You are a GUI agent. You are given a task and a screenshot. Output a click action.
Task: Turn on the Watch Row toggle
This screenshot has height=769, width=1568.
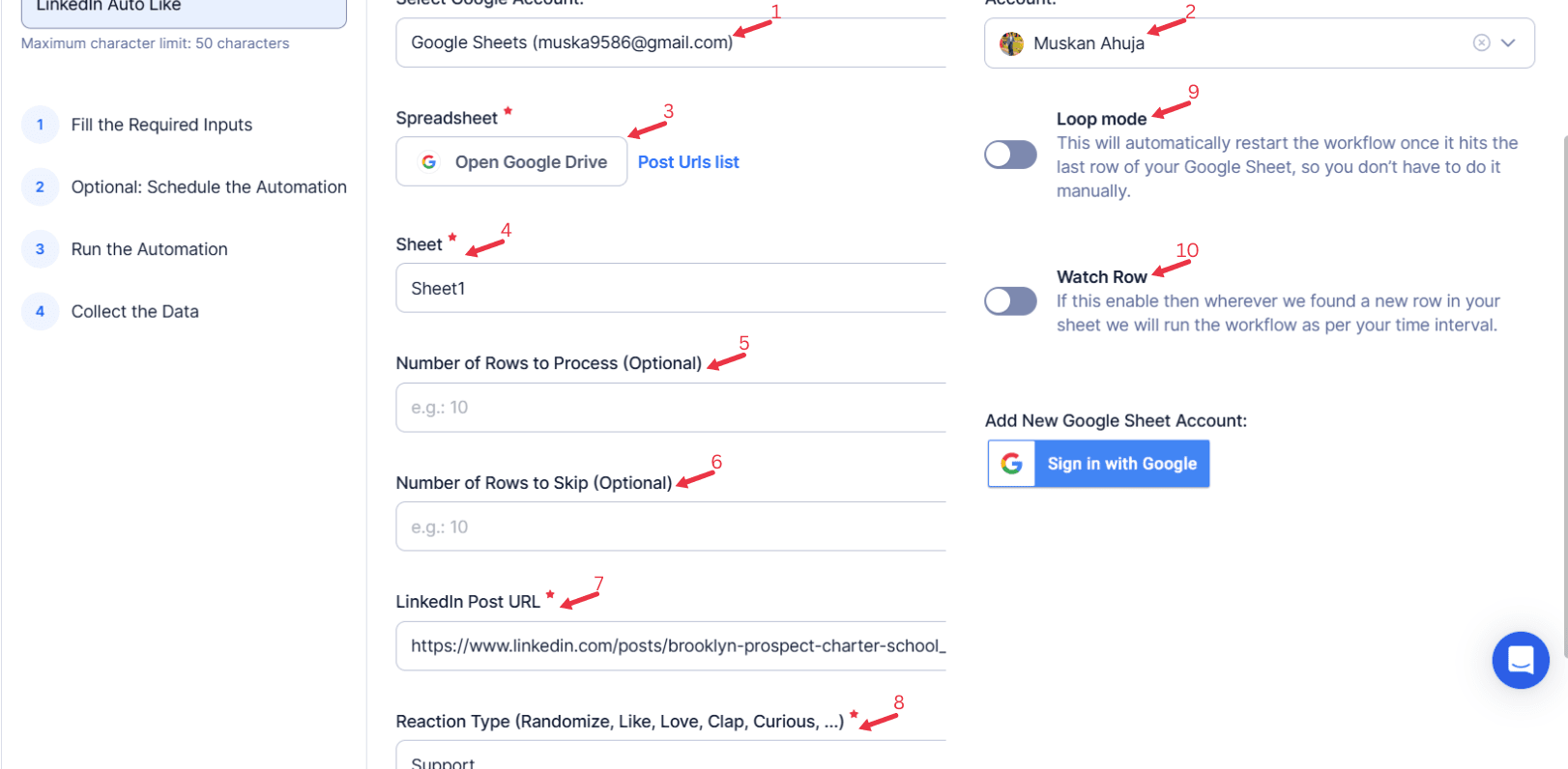click(1011, 301)
